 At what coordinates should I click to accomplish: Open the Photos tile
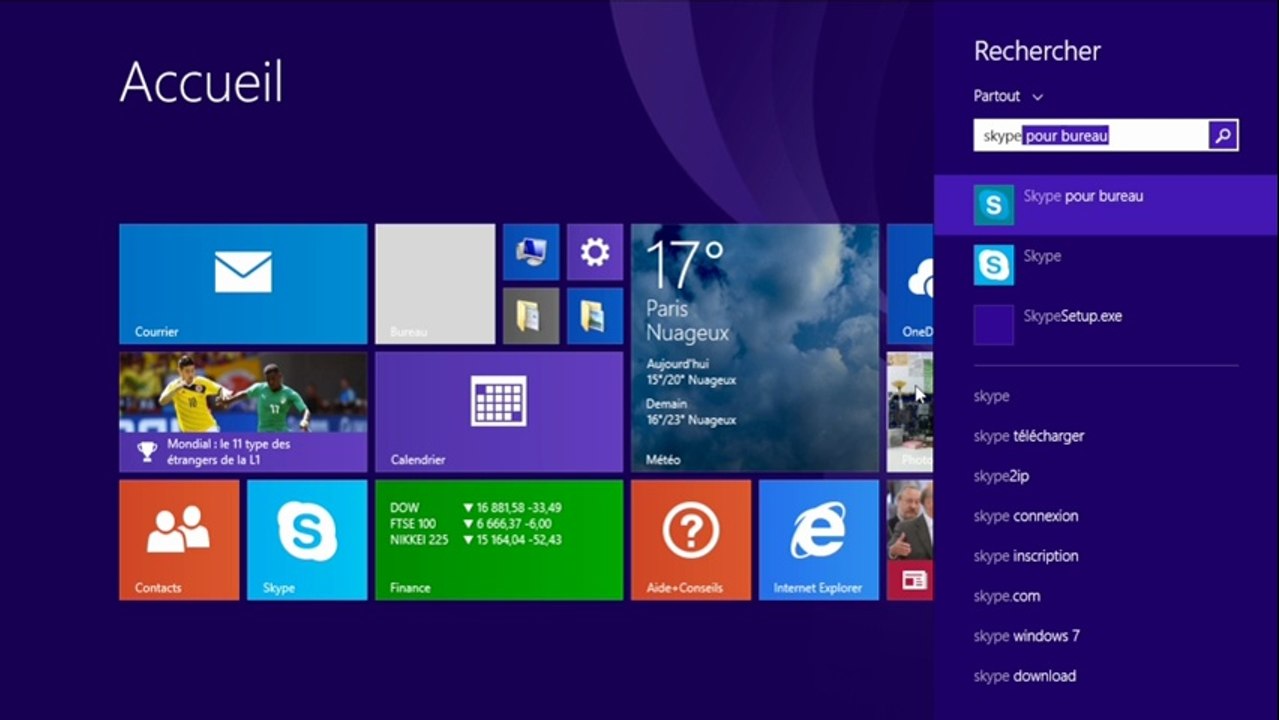[x=910, y=412]
